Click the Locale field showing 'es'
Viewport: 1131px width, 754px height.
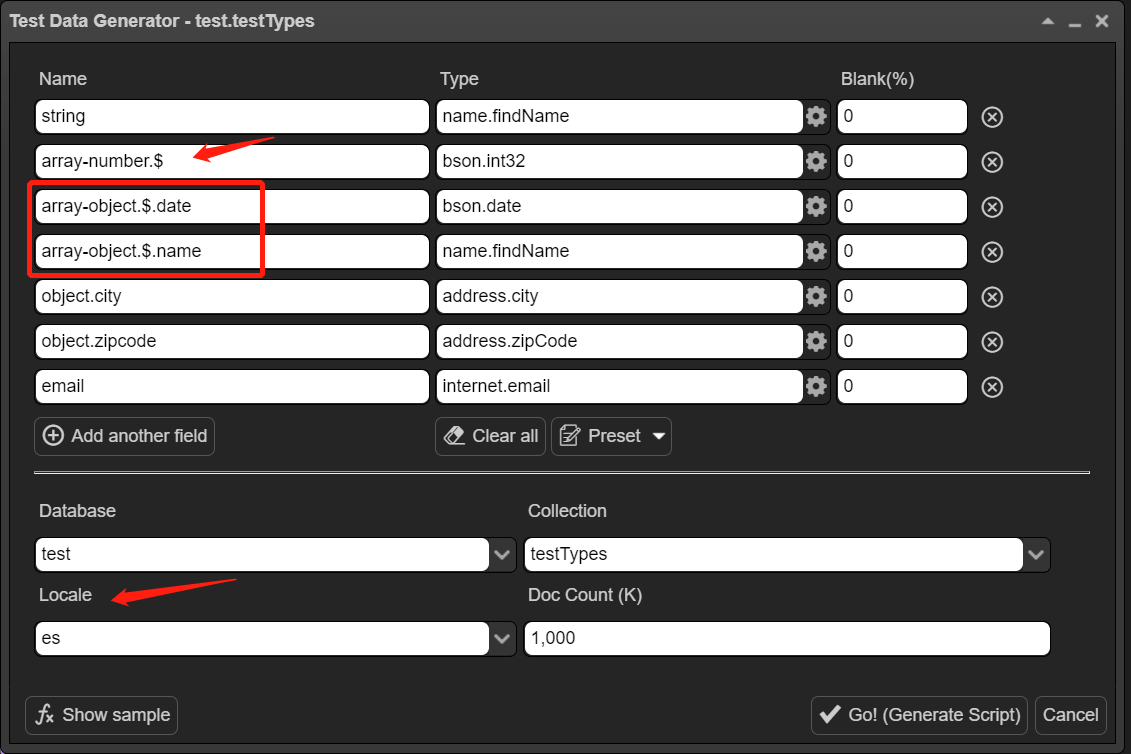tap(263, 639)
